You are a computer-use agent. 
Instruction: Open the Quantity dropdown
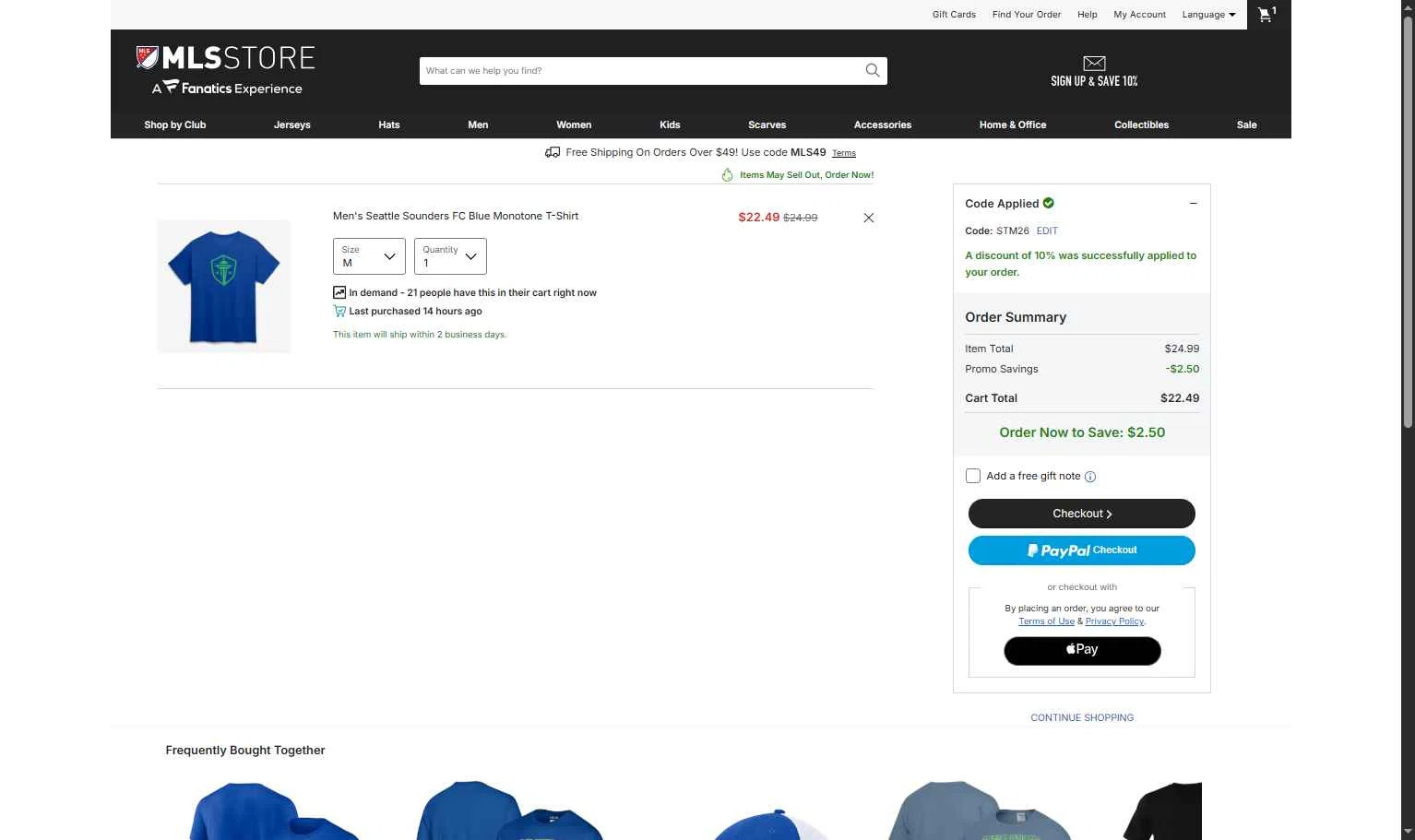[450, 256]
